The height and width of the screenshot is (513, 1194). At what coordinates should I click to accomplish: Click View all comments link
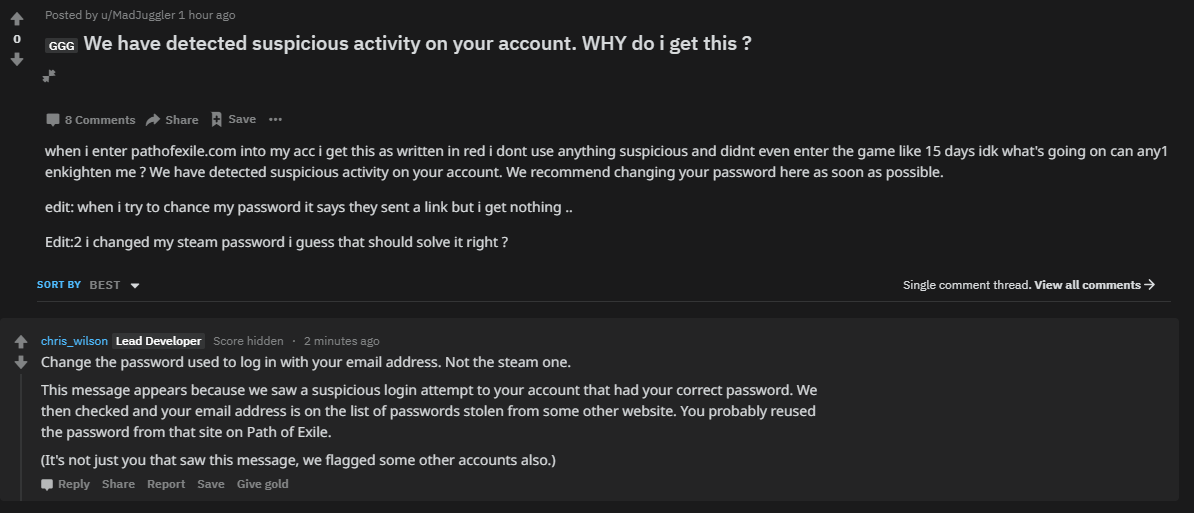[1094, 285]
